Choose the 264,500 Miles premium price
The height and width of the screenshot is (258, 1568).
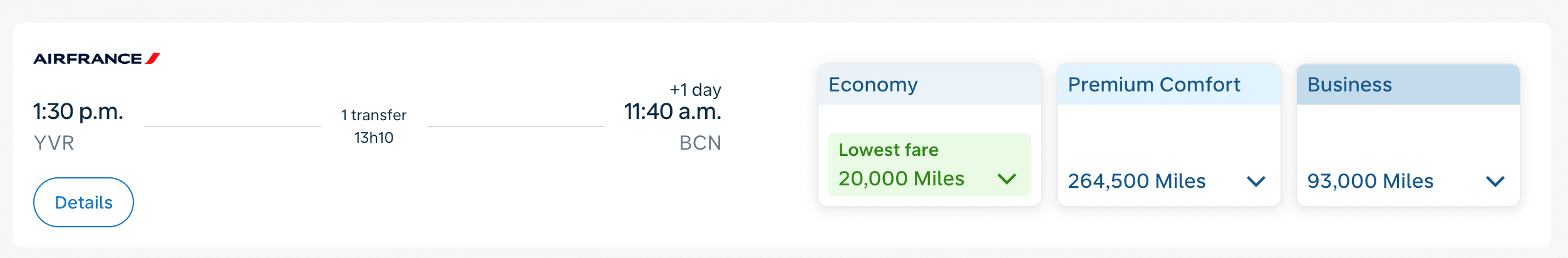pyautogui.click(x=1136, y=182)
